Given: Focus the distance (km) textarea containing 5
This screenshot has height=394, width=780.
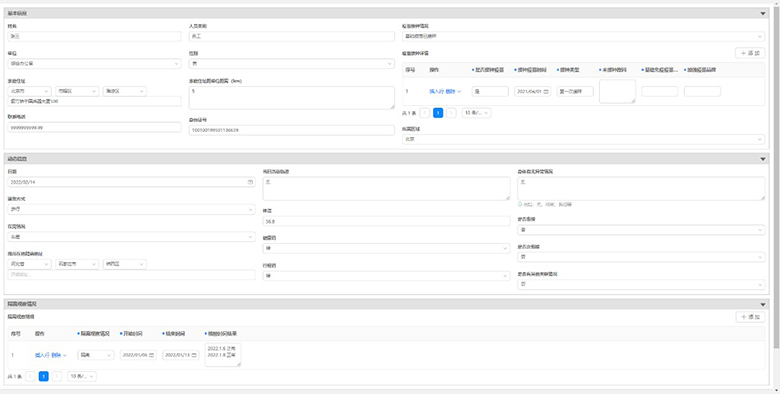Looking at the screenshot, I should (x=292, y=98).
